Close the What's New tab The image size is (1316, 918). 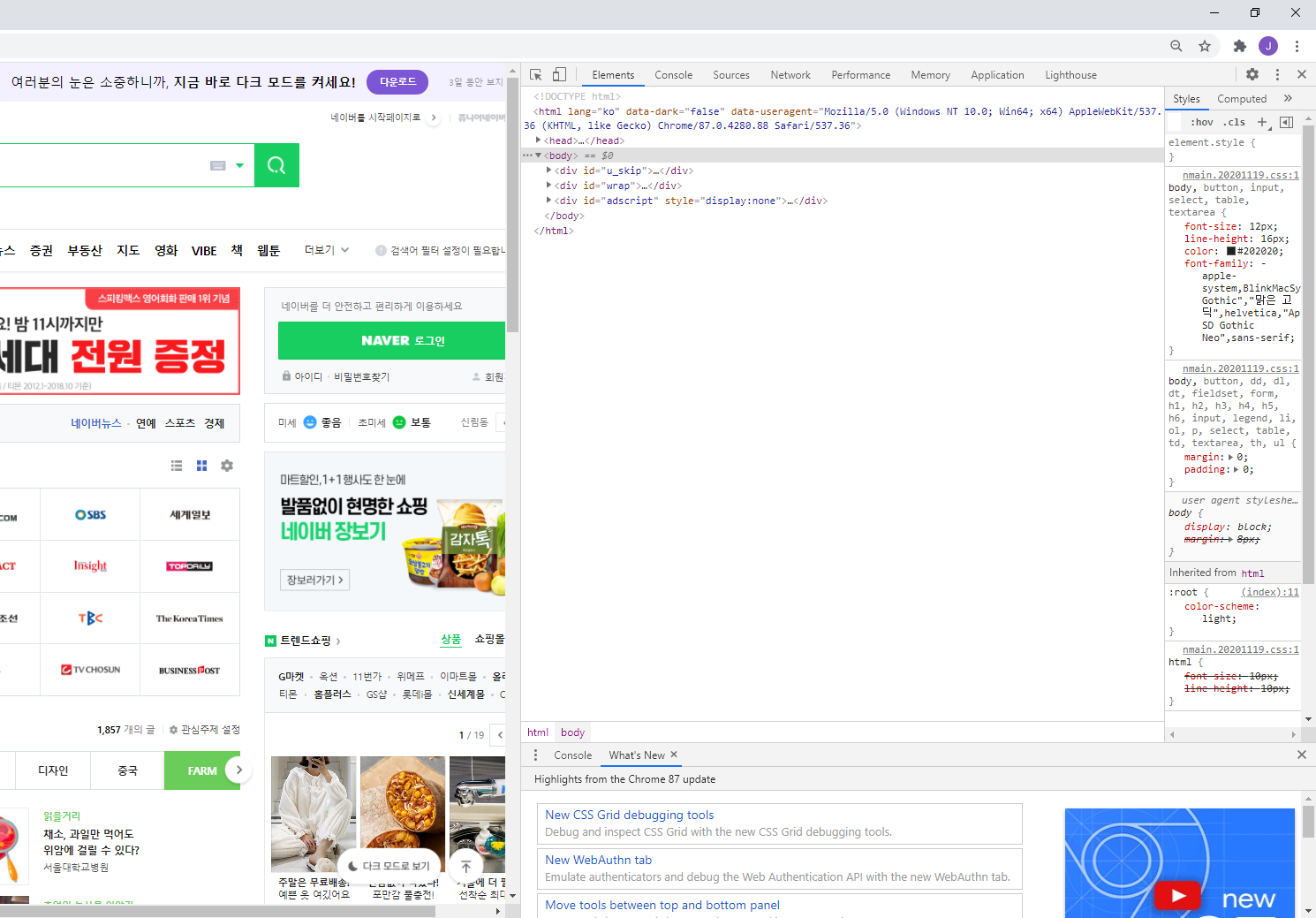(674, 755)
